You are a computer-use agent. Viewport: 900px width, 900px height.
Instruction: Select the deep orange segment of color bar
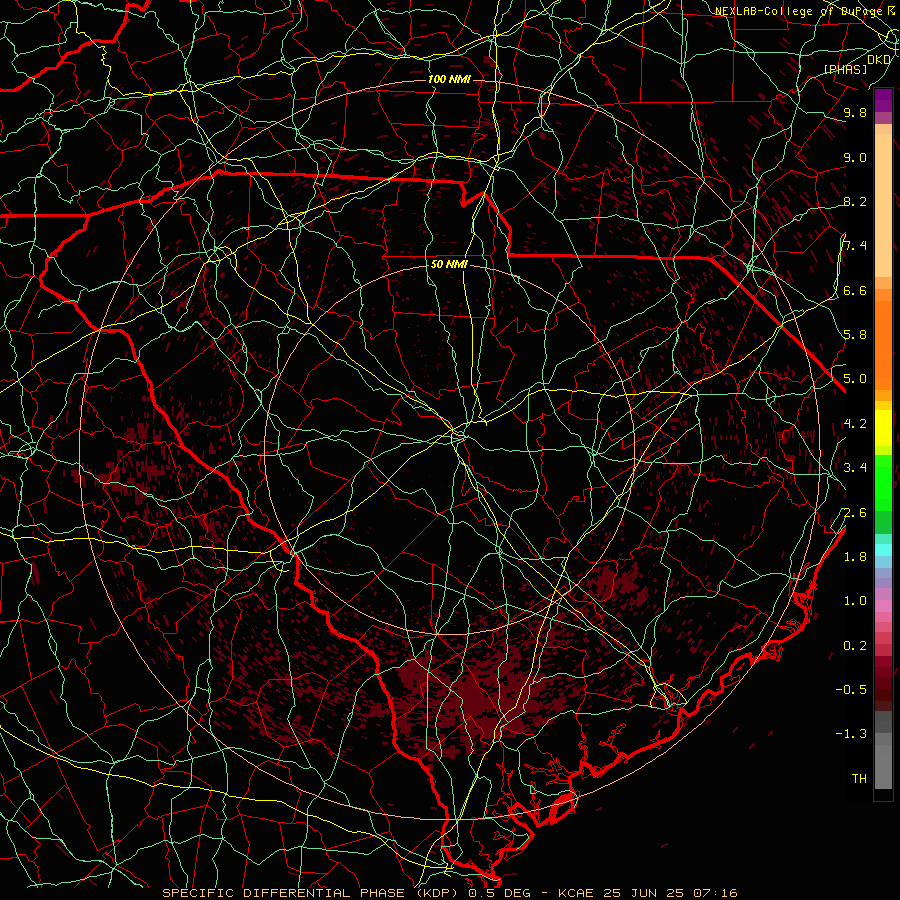(x=883, y=346)
